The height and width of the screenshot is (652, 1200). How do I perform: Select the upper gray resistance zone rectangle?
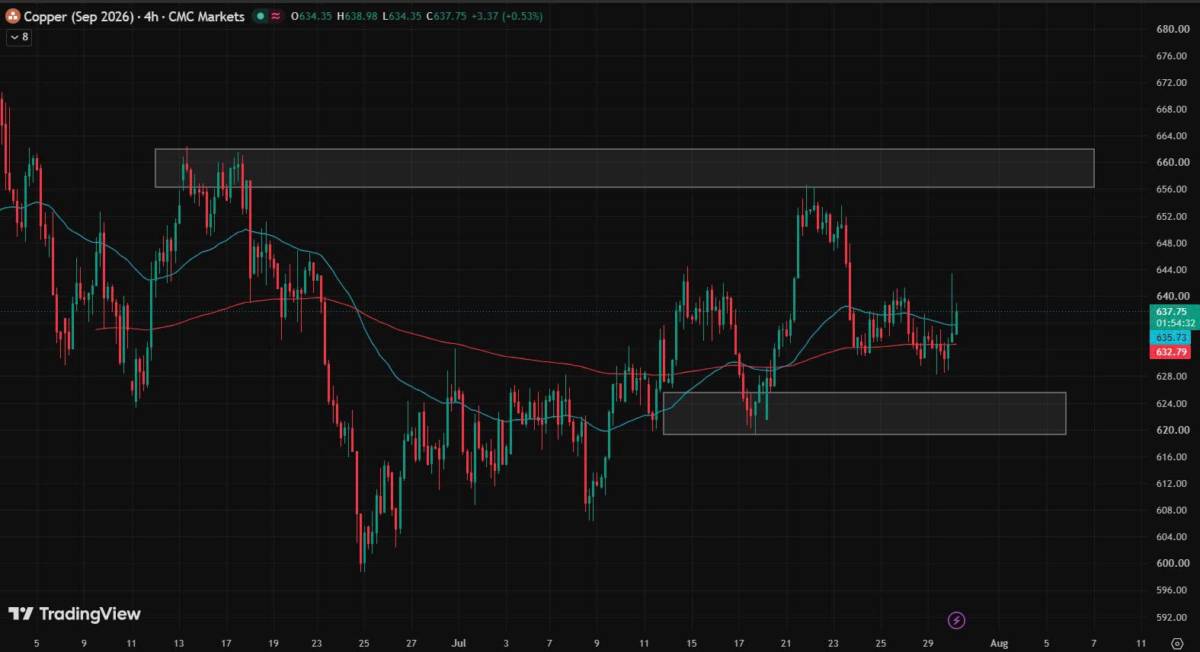pos(624,168)
